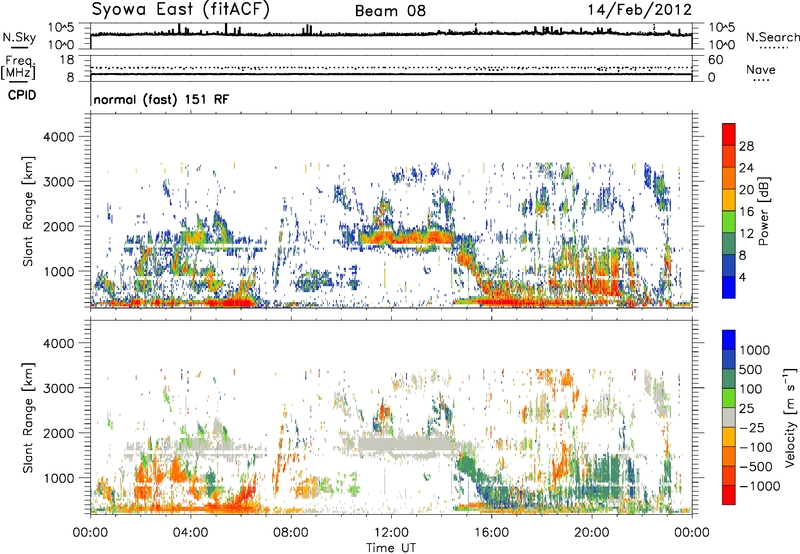Click the '16' tick on power colorbar
Screen dimensions: 800x554
(746, 212)
